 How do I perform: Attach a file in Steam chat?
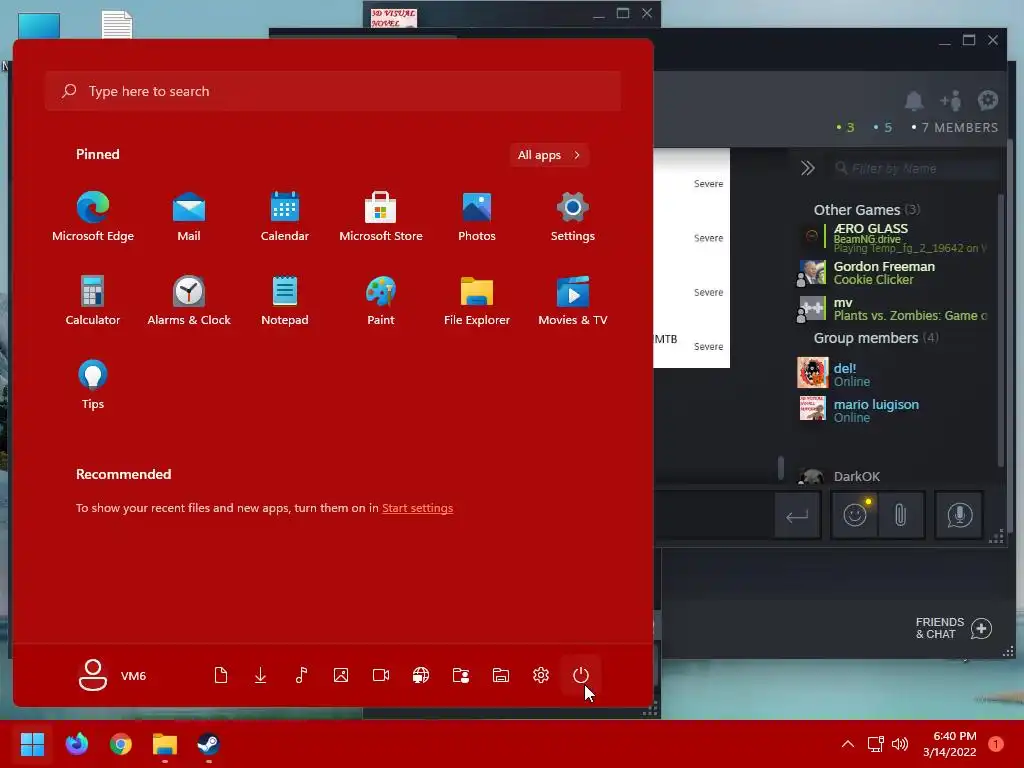(x=901, y=516)
